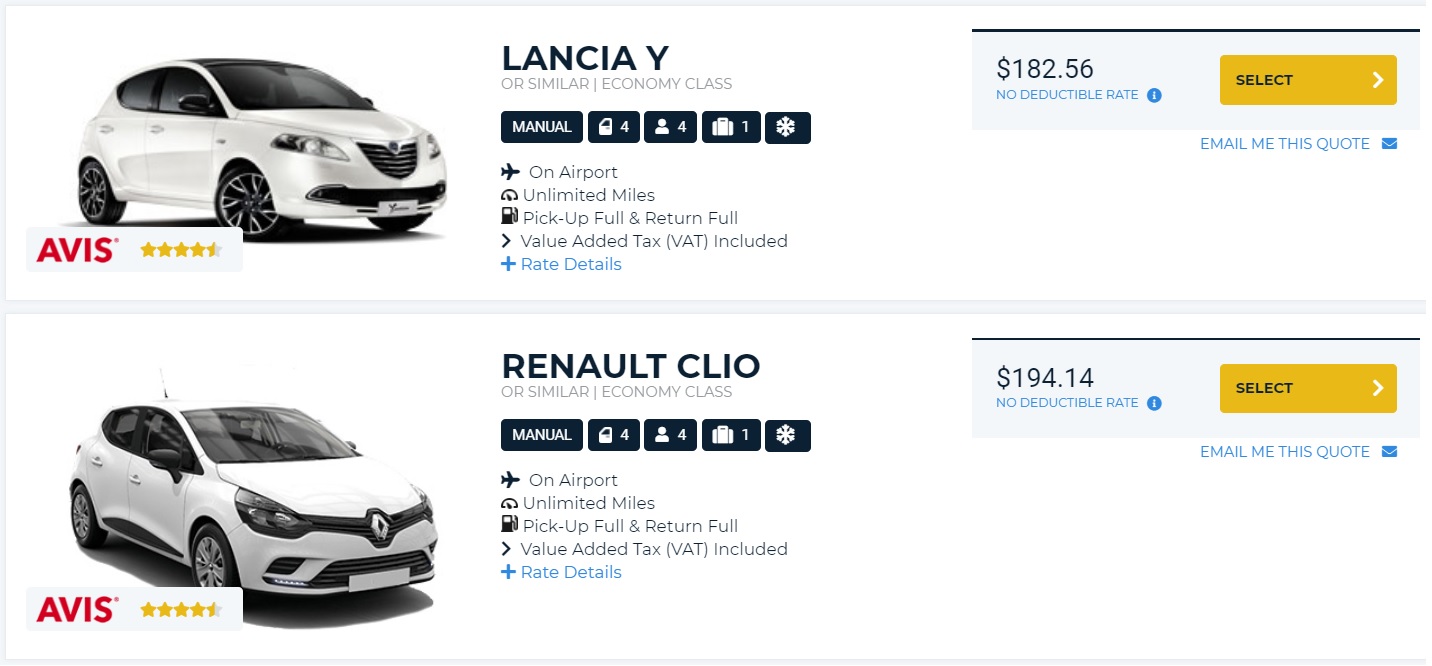
Task: Click the doors icon badge for Lancia Y
Action: pyautogui.click(x=614, y=128)
